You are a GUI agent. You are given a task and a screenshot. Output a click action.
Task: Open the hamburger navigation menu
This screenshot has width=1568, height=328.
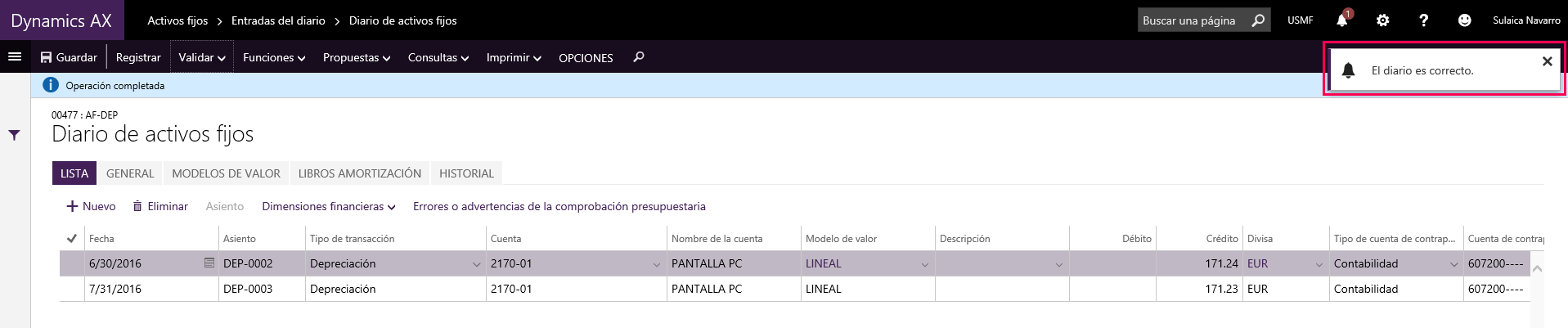tap(15, 57)
